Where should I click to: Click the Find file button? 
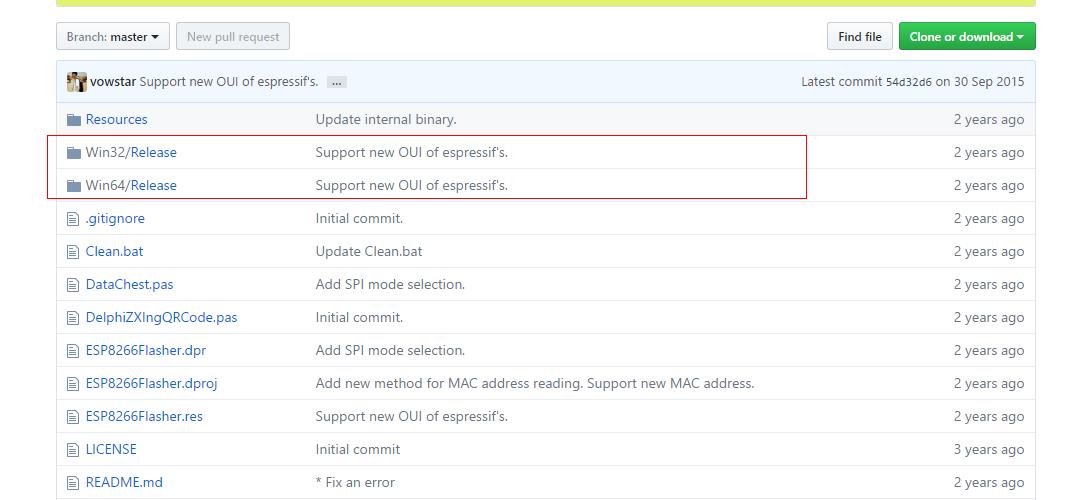[859, 37]
